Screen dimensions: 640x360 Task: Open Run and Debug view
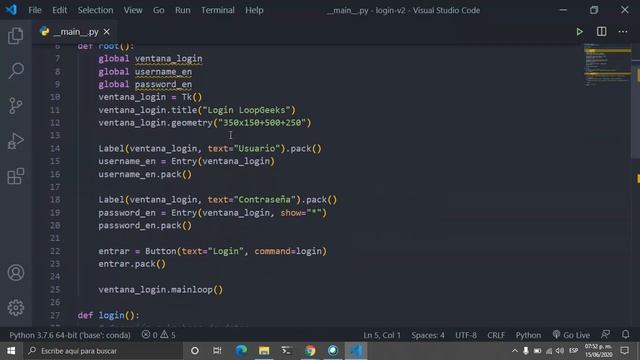[16, 141]
